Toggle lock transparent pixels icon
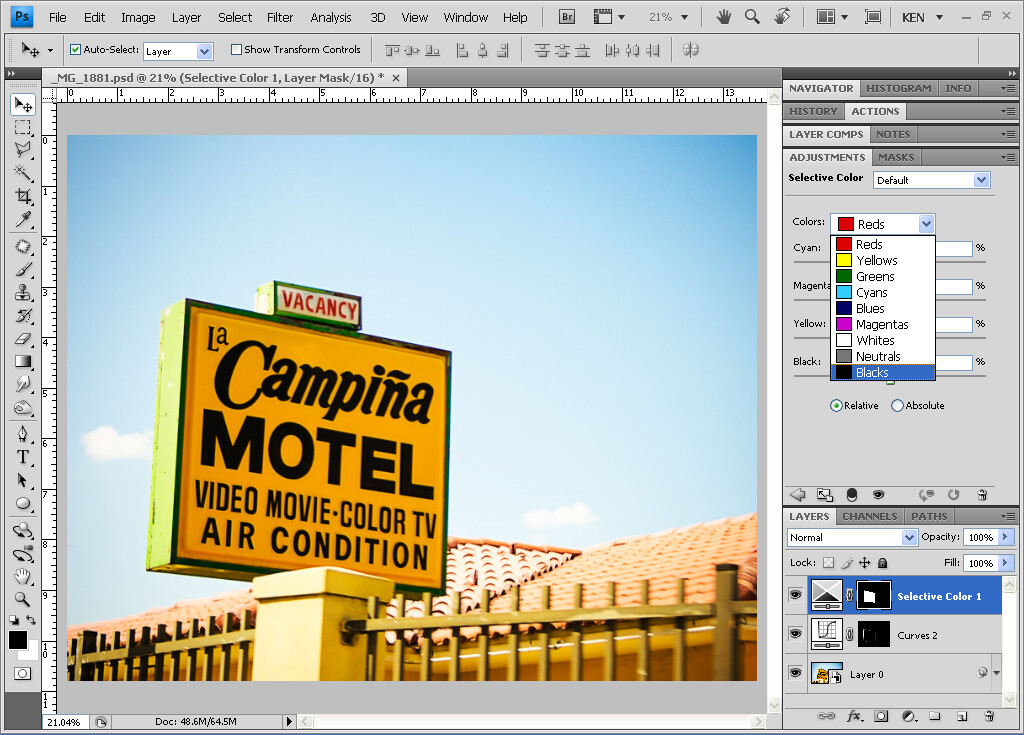Screen dimensions: 1024x735 pos(828,563)
